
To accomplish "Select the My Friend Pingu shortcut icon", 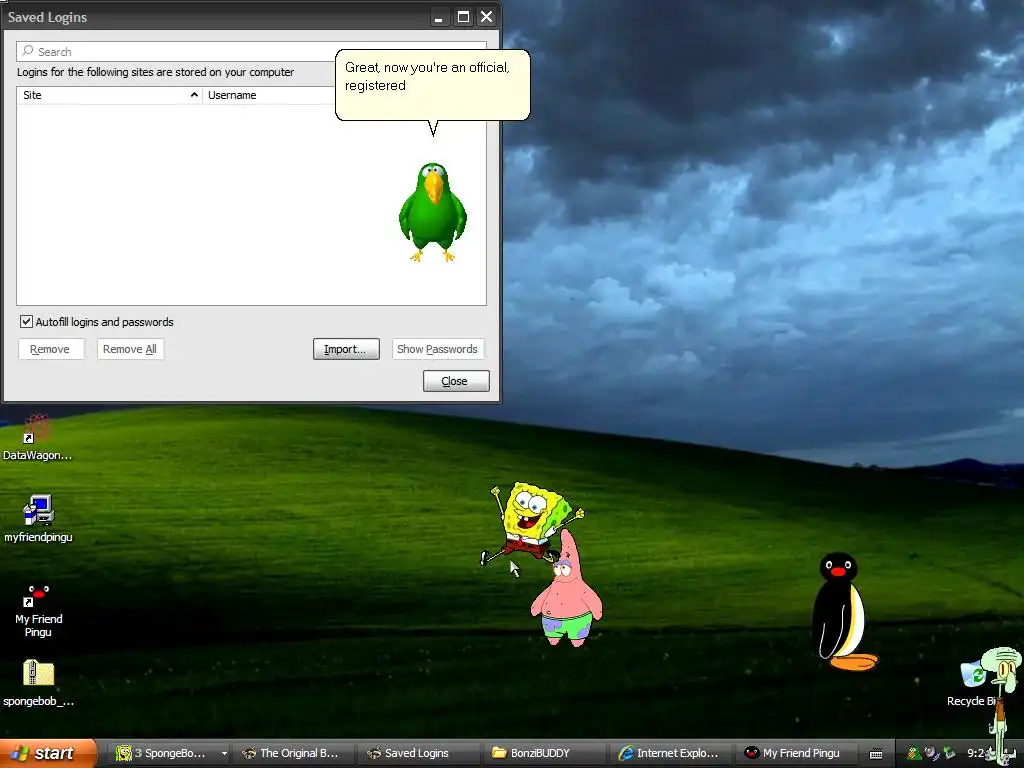I will pos(39,611).
